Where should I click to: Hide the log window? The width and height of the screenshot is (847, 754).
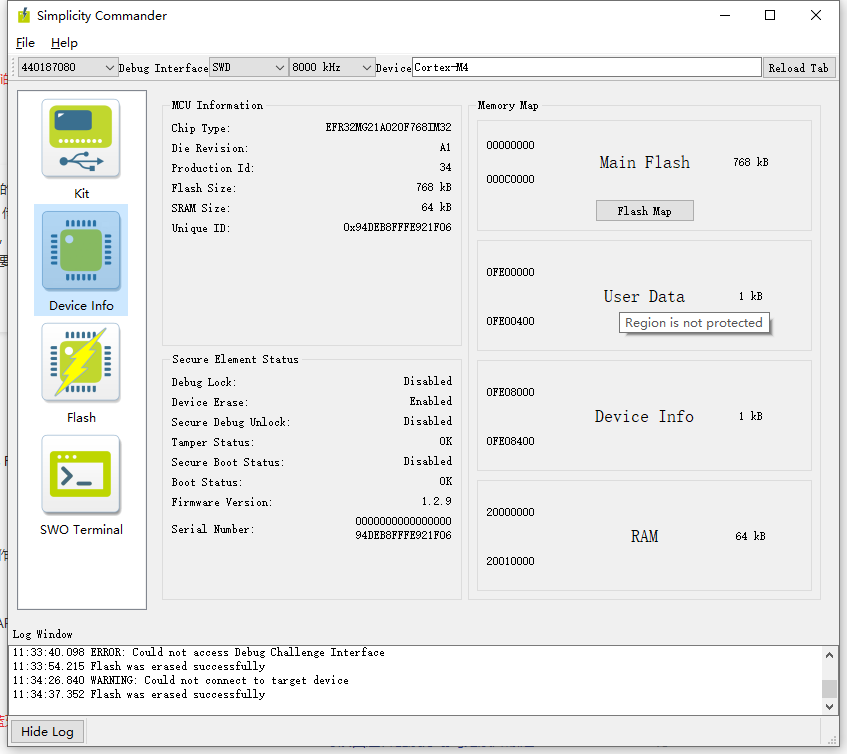(x=46, y=731)
